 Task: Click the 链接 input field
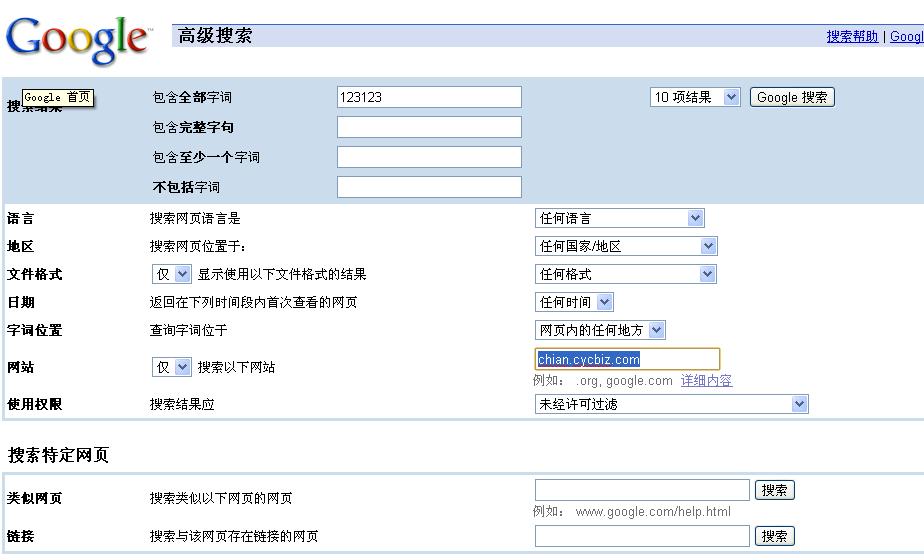click(x=642, y=536)
